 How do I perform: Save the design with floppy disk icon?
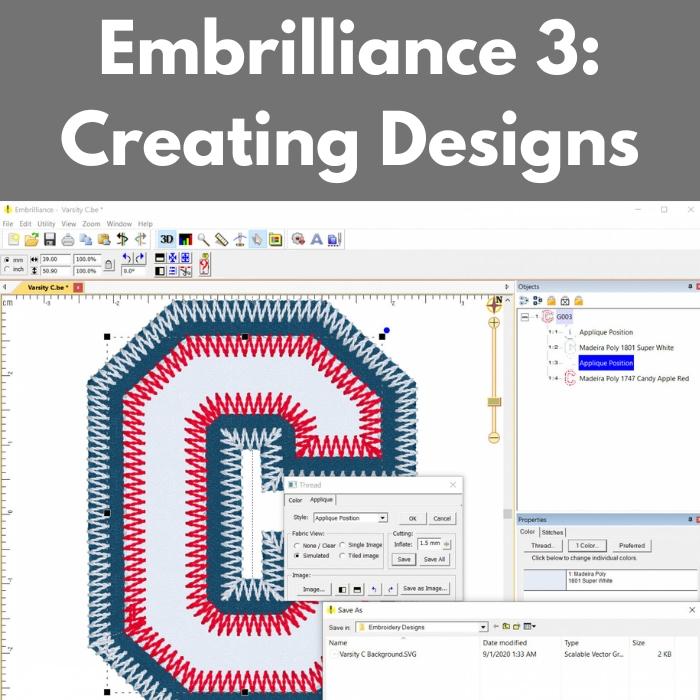pyautogui.click(x=50, y=240)
